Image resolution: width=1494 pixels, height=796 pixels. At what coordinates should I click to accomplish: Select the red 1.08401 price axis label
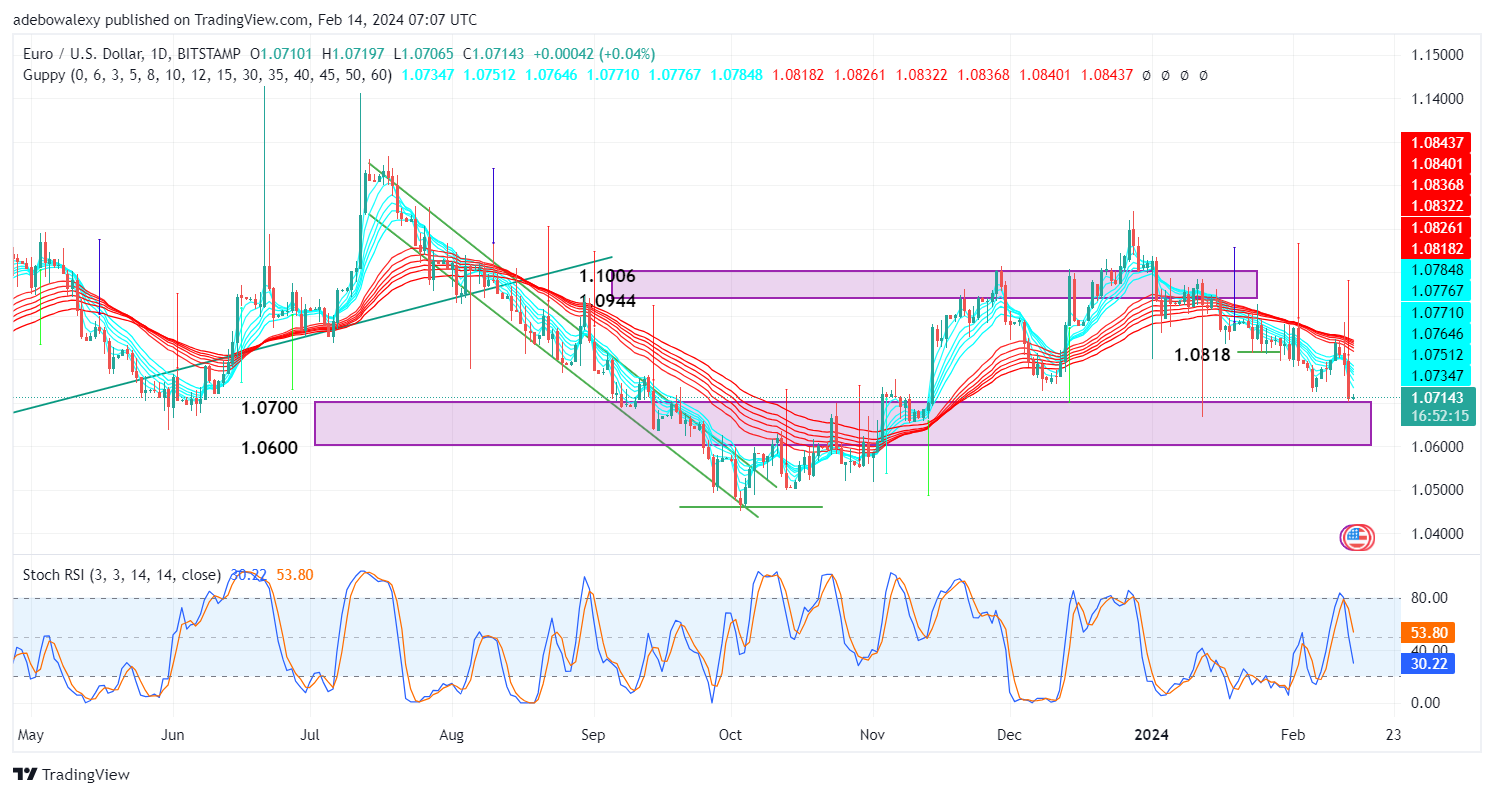1438,163
